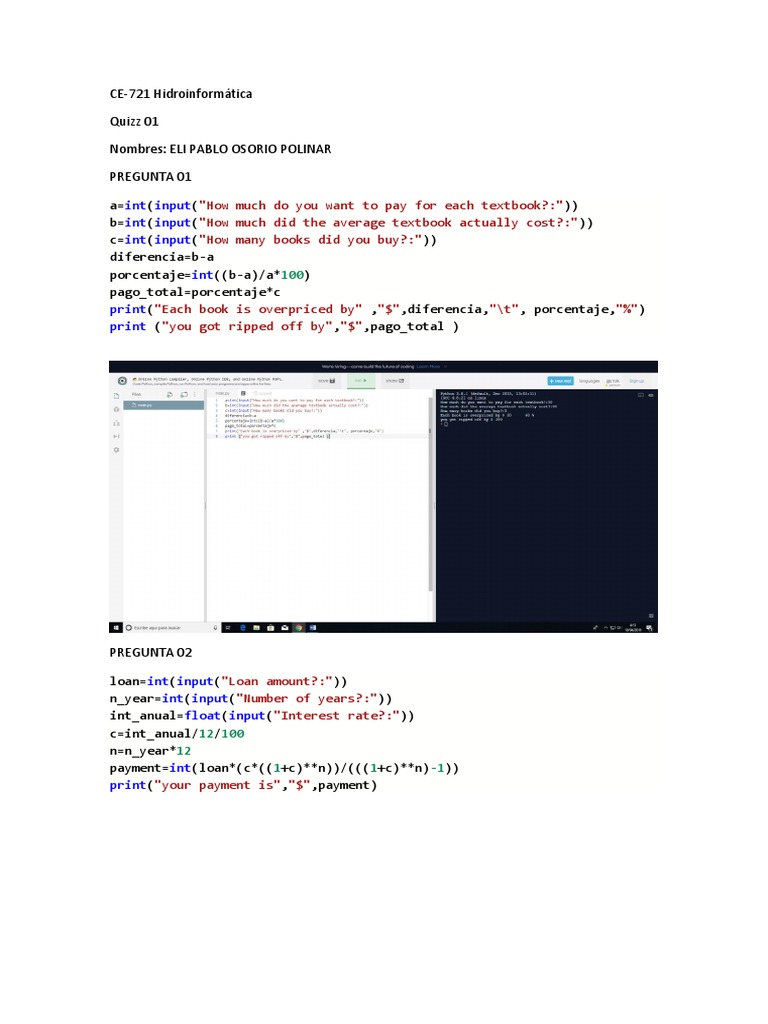Click the save button in repl header

pos(327,381)
